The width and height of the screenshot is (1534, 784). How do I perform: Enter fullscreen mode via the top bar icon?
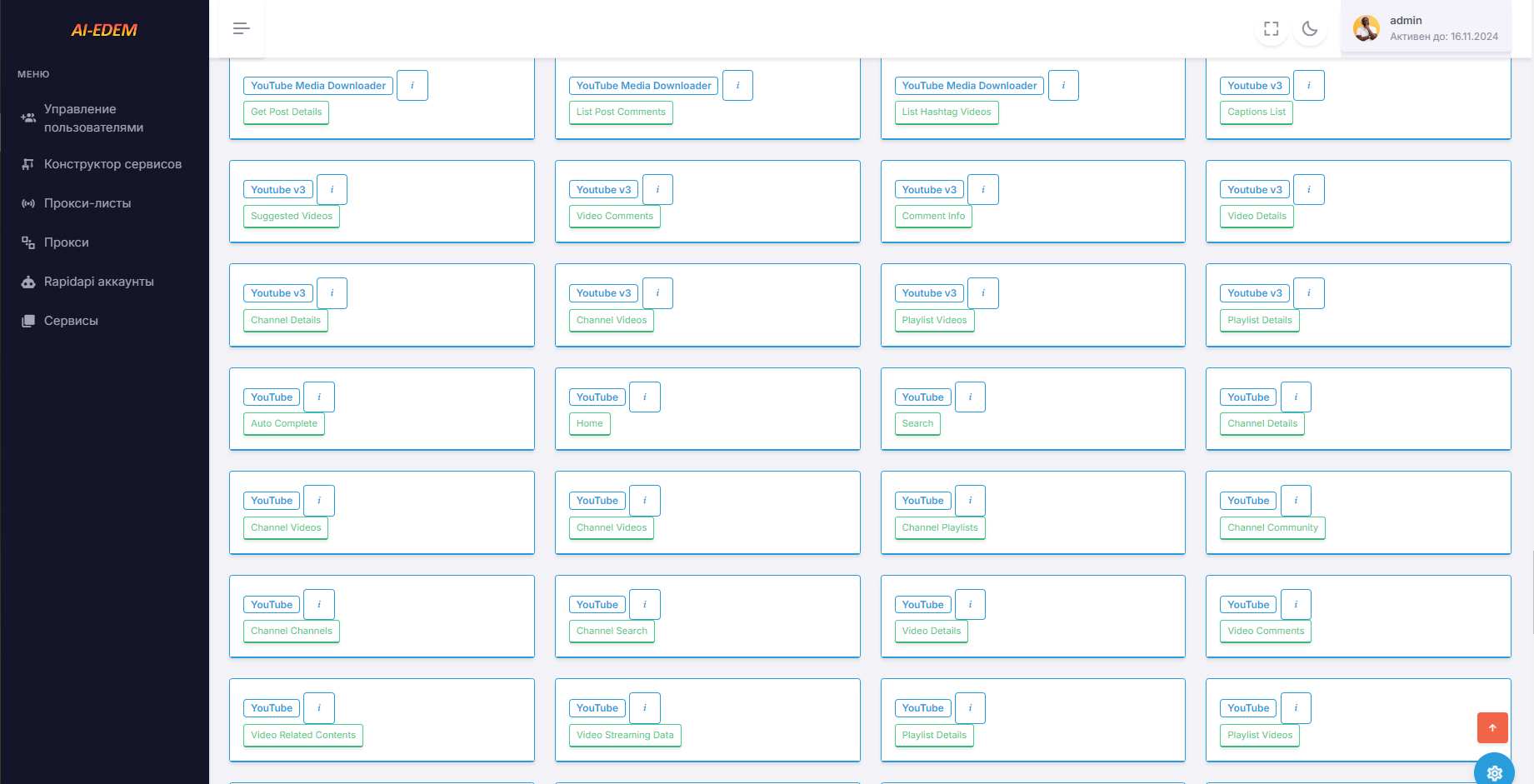coord(1272,29)
